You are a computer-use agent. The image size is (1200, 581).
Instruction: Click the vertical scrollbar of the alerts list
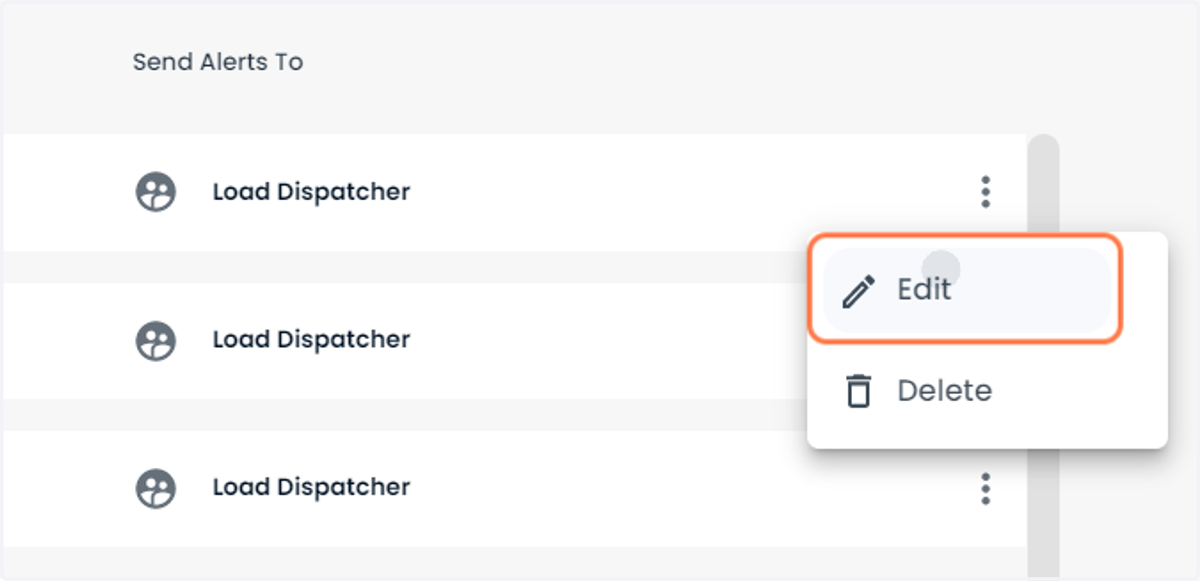(x=1043, y=356)
